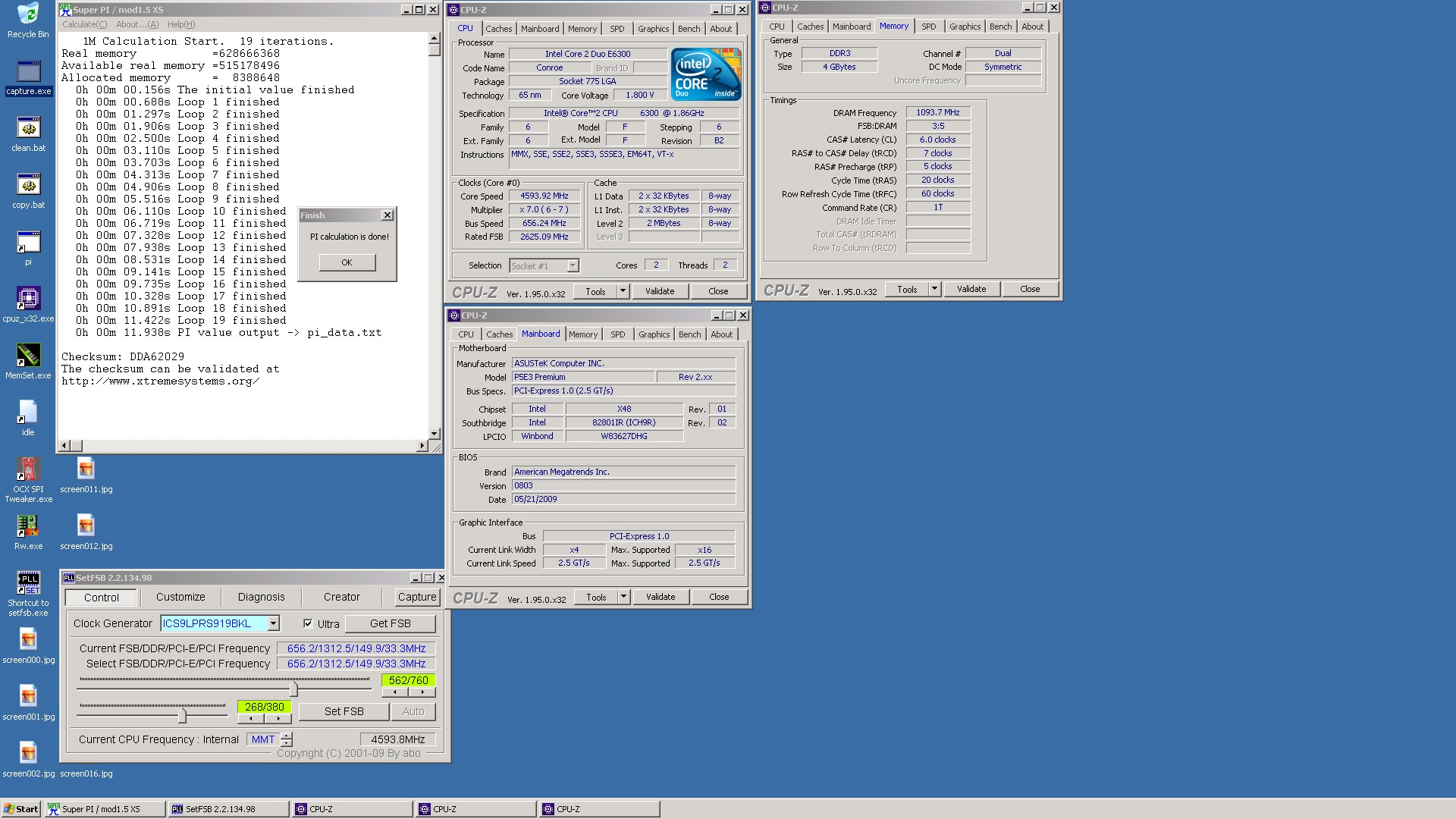Select the MemSet.exe desktop icon
1456x819 pixels.
28,362
